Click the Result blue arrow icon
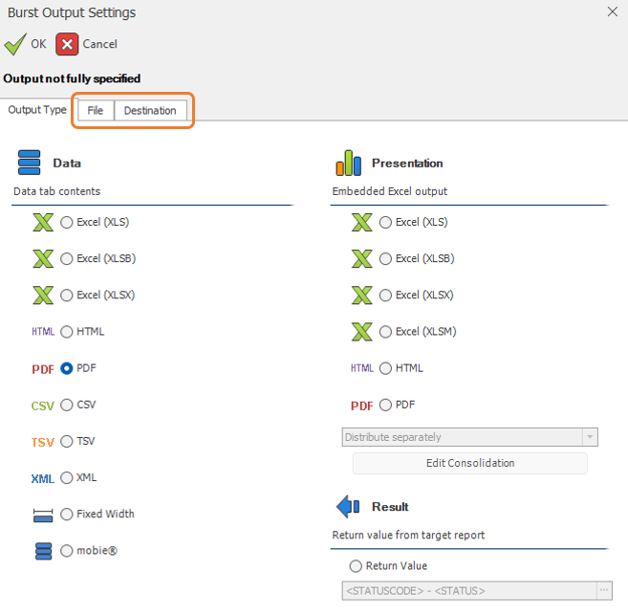Viewport: 628px width, 615px height. pyautogui.click(x=348, y=506)
